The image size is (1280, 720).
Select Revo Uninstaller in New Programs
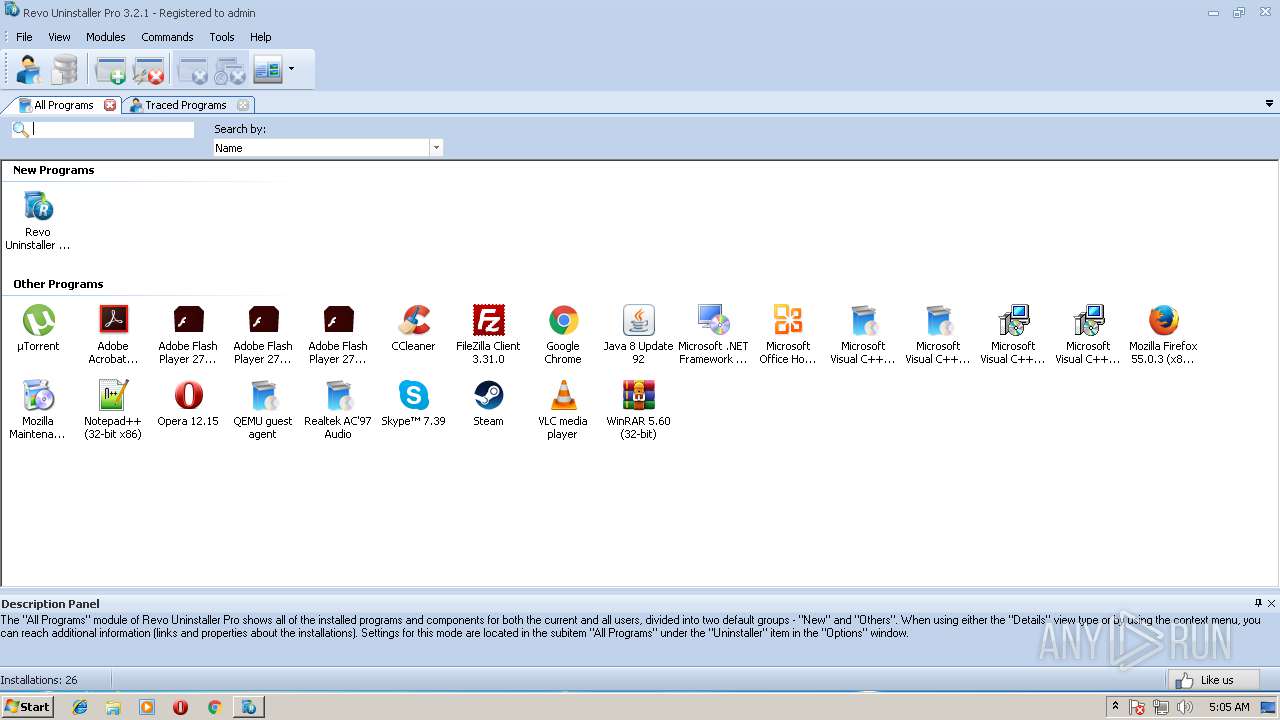pyautogui.click(x=38, y=221)
